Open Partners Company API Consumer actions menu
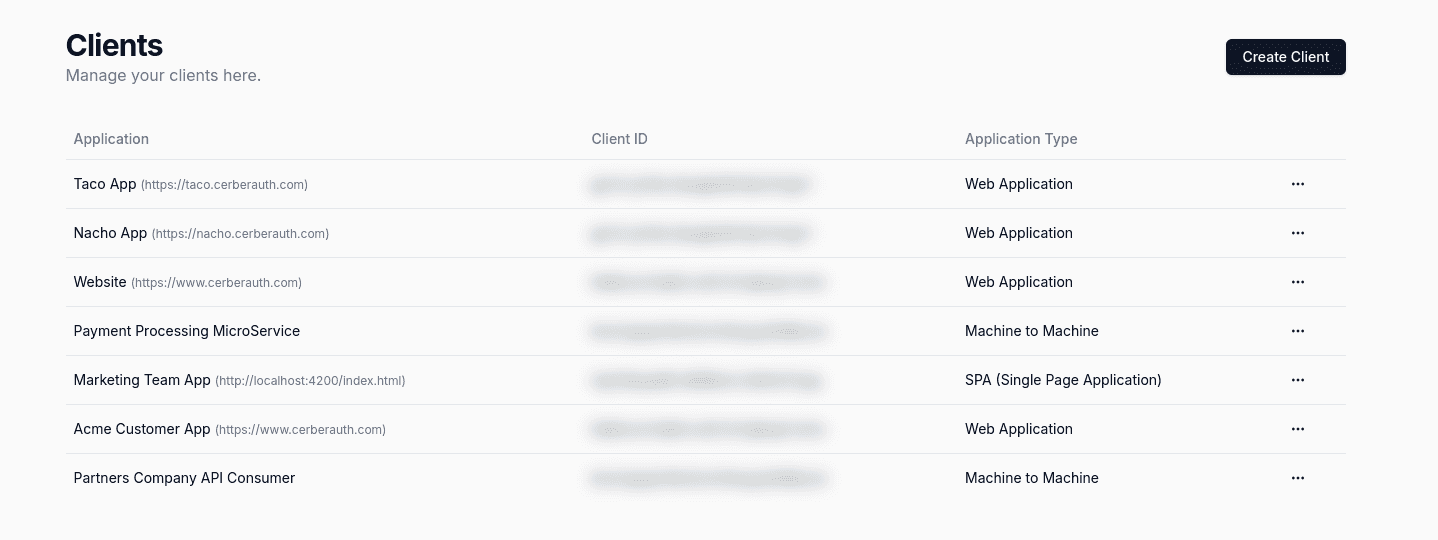 click(1297, 478)
